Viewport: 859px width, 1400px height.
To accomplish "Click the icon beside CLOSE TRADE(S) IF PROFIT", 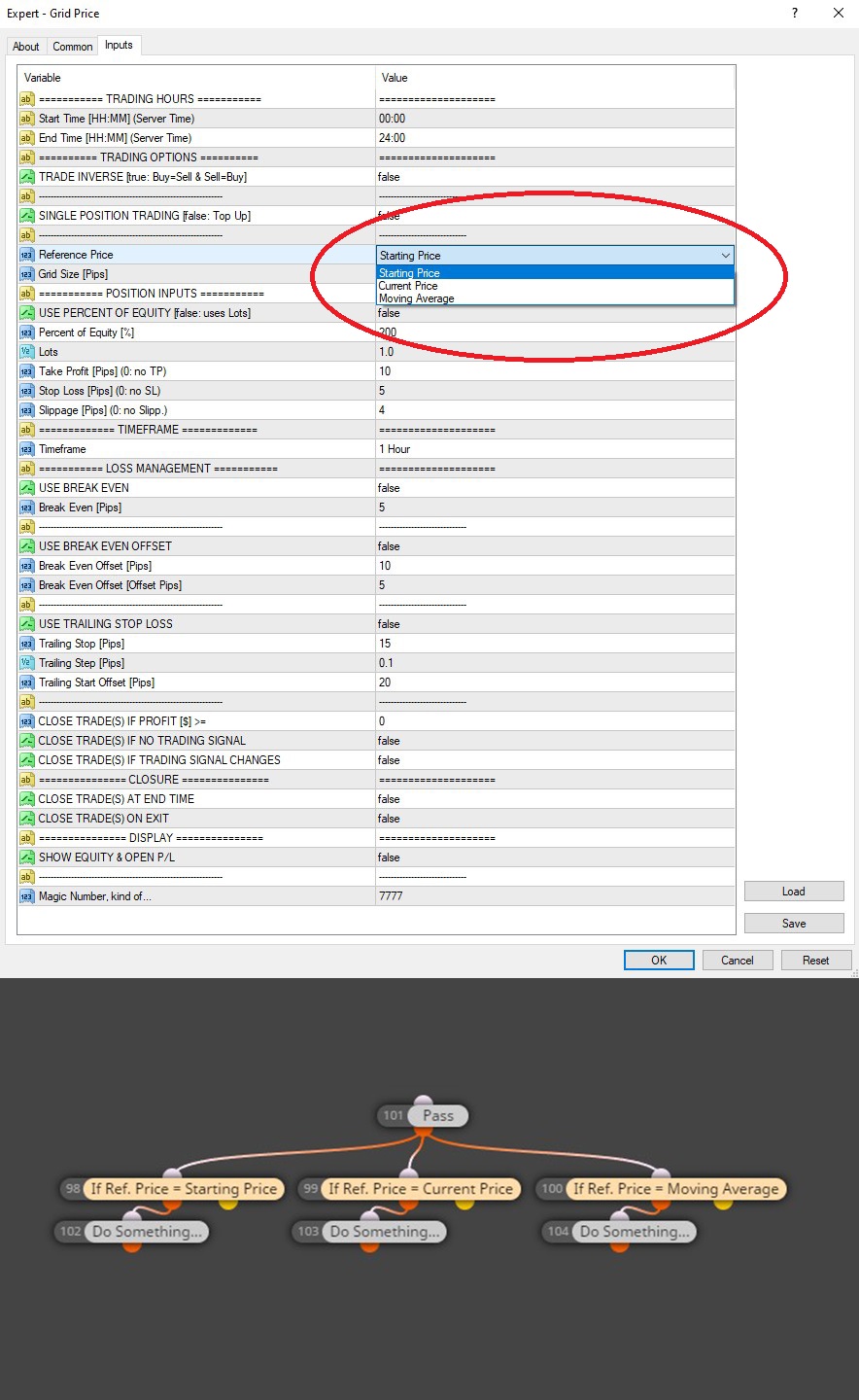I will point(27,721).
